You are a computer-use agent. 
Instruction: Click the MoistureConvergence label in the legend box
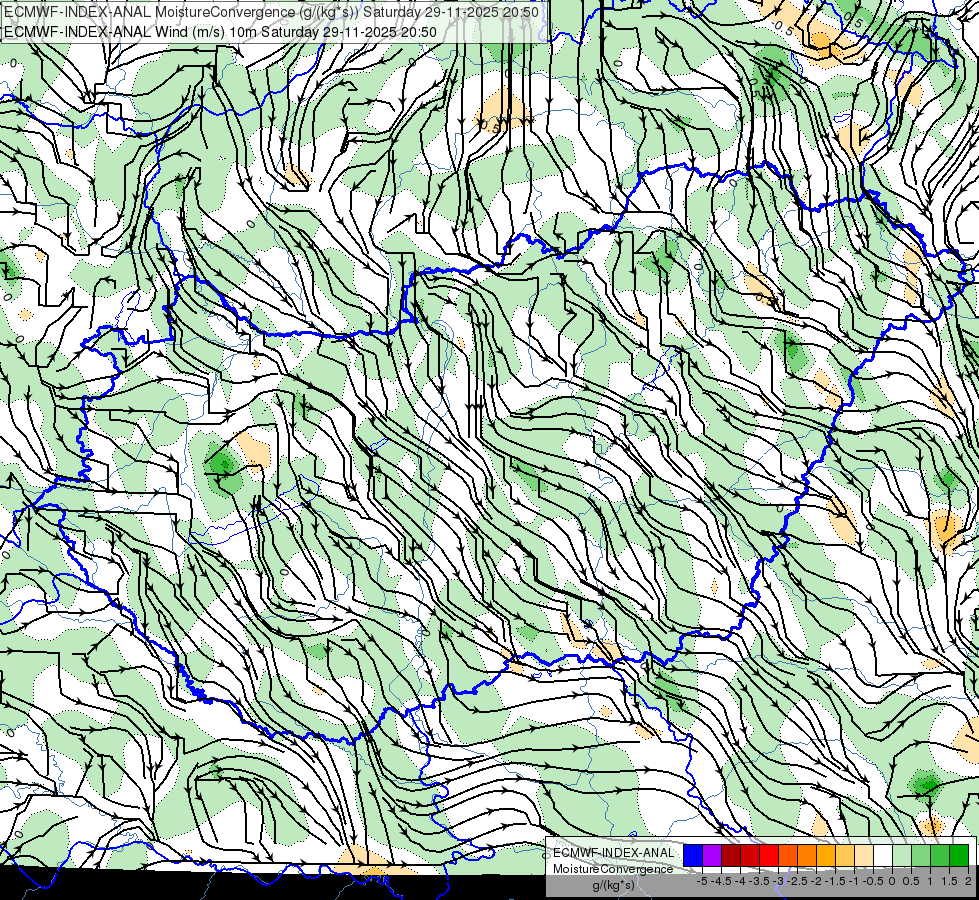(613, 869)
